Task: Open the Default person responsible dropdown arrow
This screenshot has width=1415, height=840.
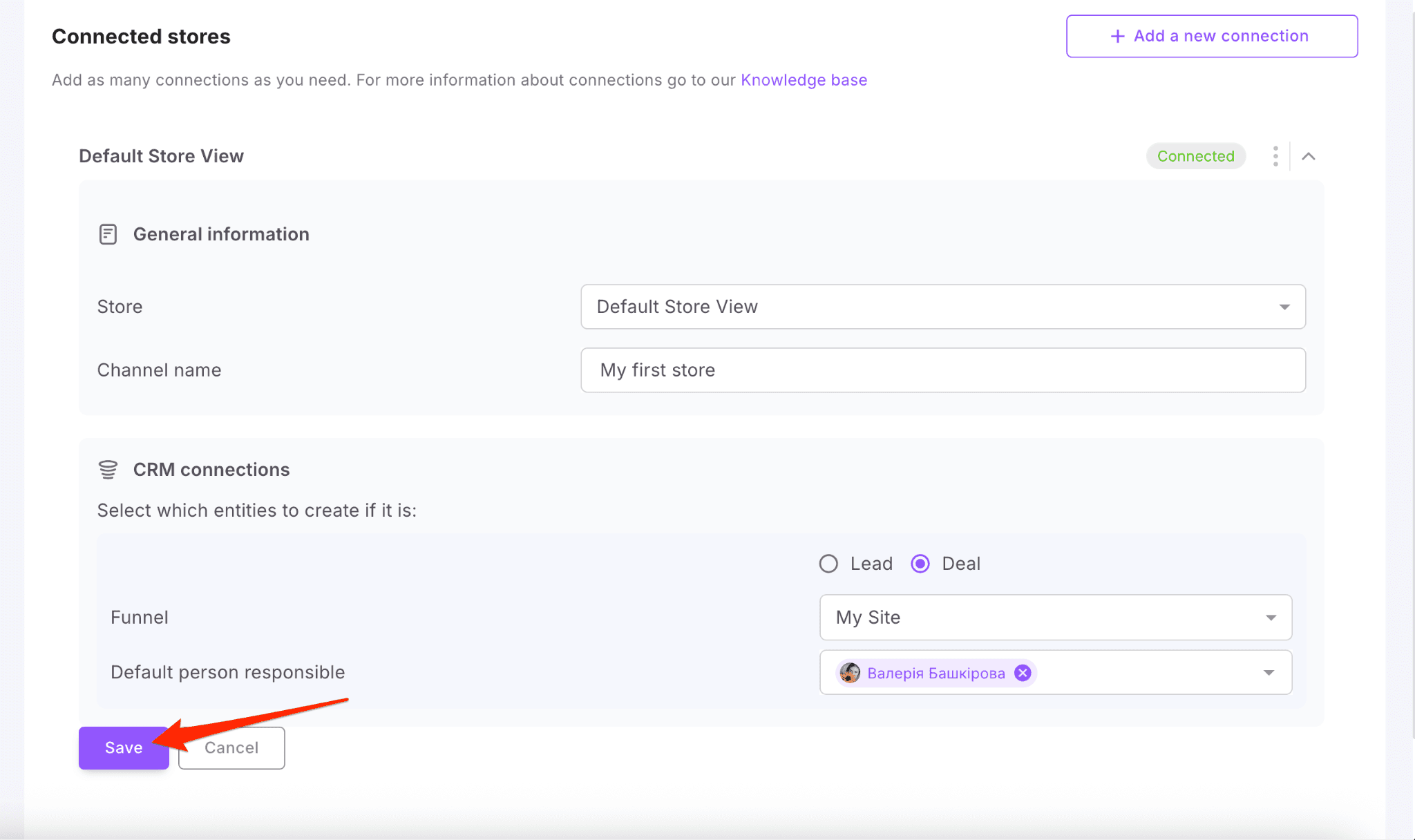Action: pyautogui.click(x=1269, y=673)
